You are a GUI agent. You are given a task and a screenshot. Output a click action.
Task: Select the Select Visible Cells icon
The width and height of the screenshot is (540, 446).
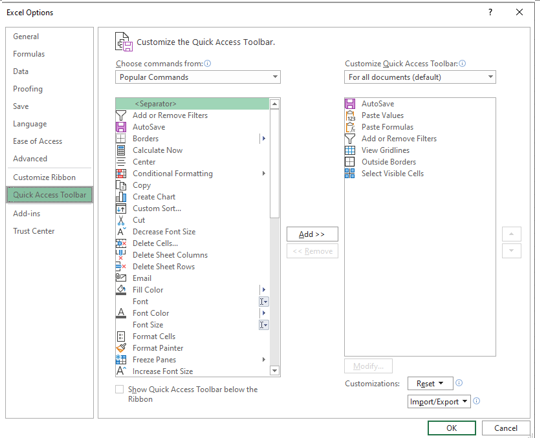tap(350, 174)
